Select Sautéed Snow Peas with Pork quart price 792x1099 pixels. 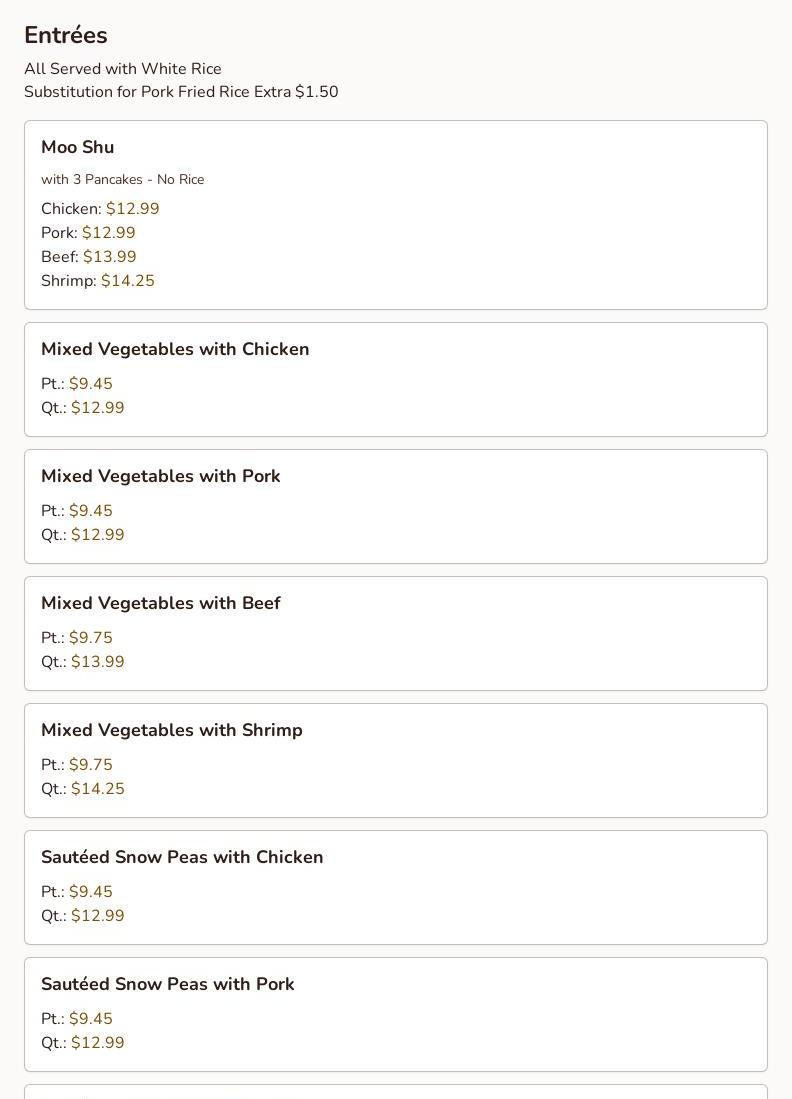[97, 1043]
